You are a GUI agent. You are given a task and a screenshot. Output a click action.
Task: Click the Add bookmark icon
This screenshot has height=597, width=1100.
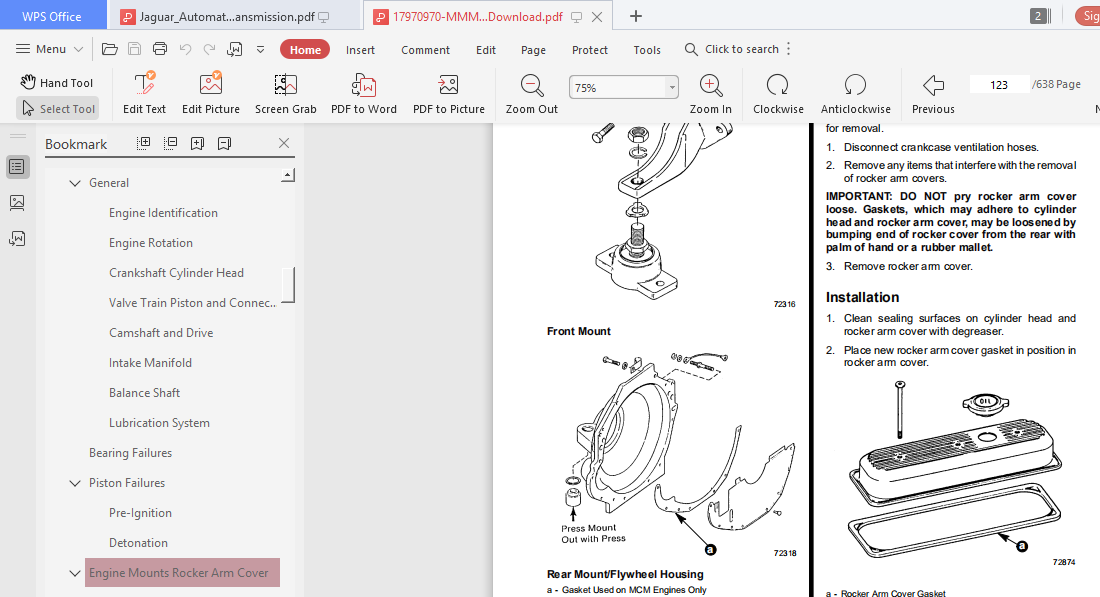(197, 143)
